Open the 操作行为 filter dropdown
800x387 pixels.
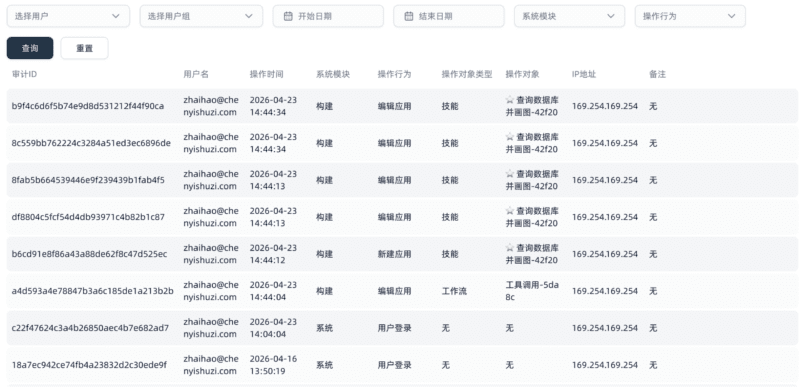coord(690,16)
